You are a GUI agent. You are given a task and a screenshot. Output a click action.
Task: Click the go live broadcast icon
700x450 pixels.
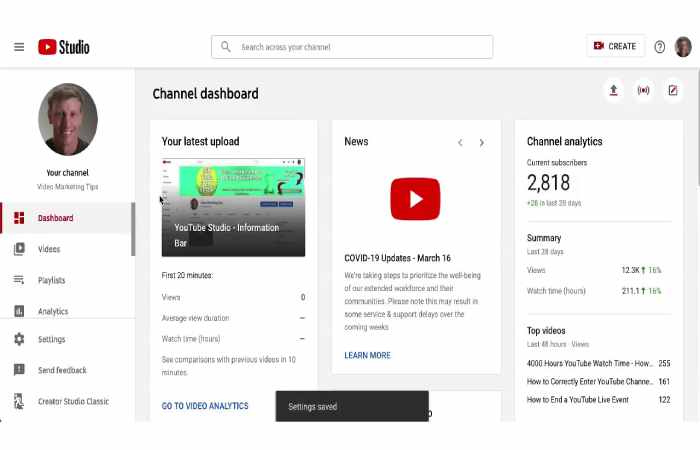[x=643, y=90]
